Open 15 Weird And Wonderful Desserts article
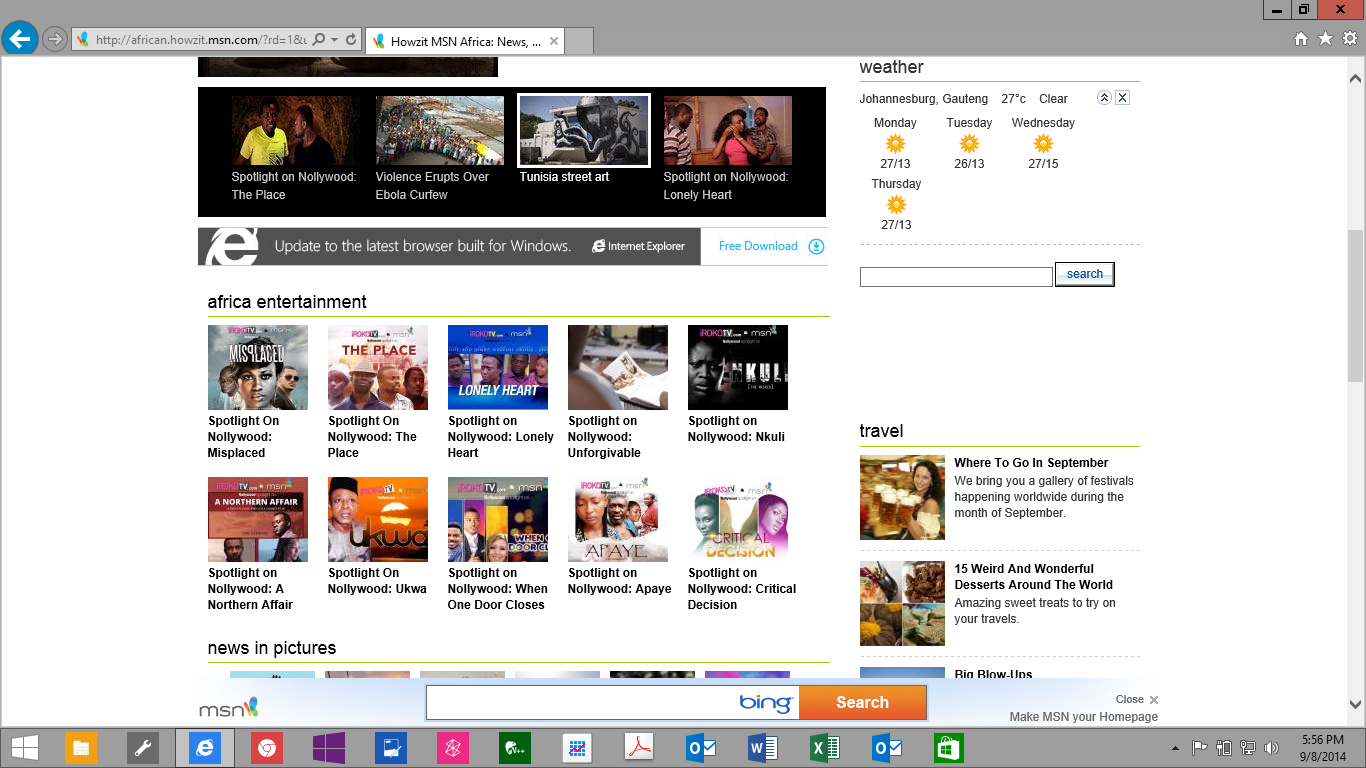This screenshot has width=1366, height=768. (x=1033, y=577)
